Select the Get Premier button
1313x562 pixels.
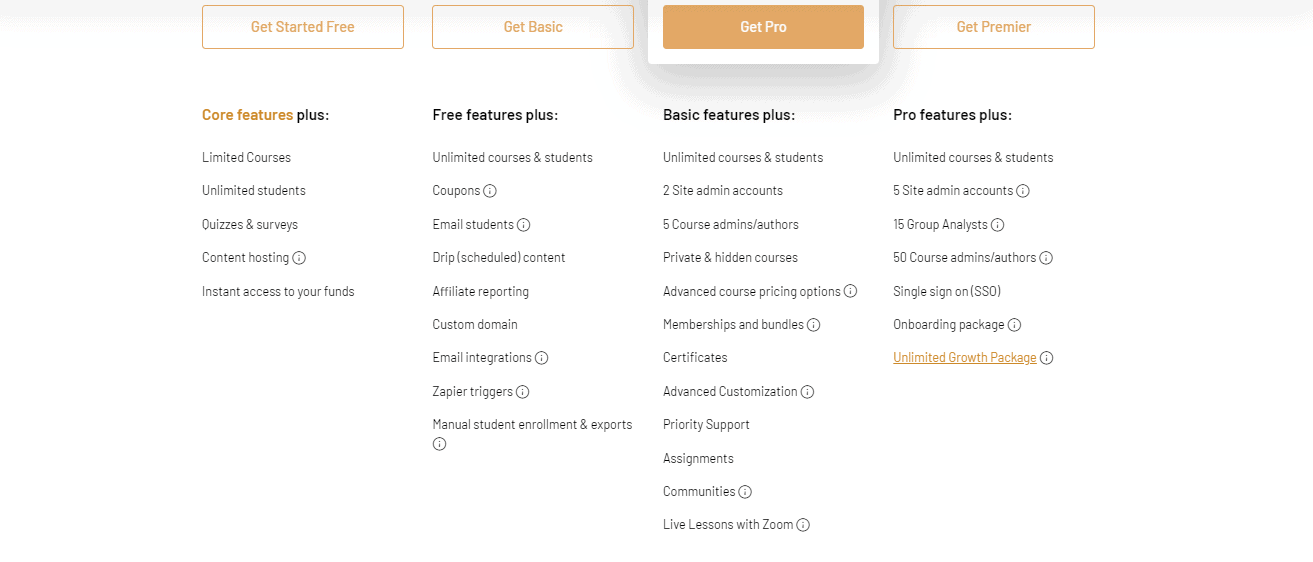point(993,27)
